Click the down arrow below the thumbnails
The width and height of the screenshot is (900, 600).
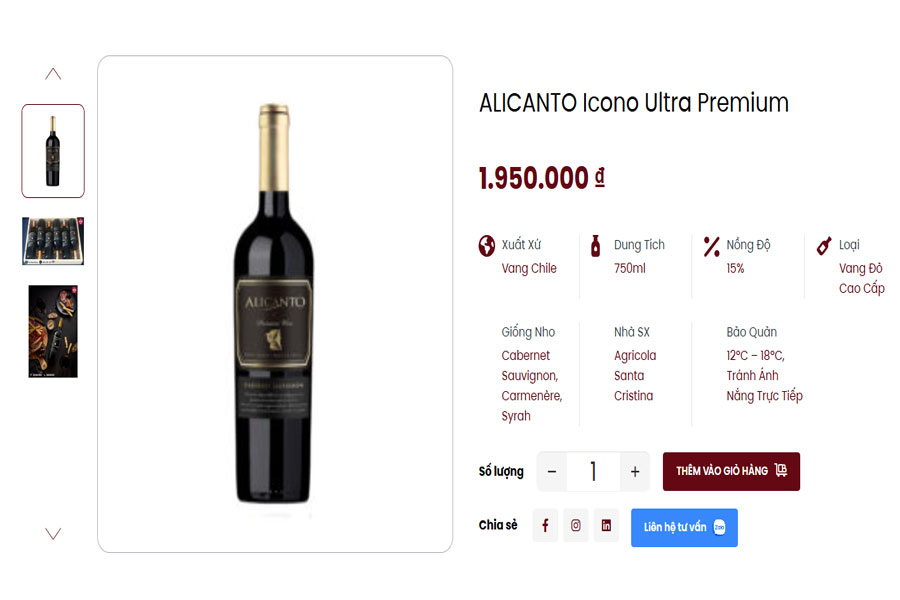(52, 534)
